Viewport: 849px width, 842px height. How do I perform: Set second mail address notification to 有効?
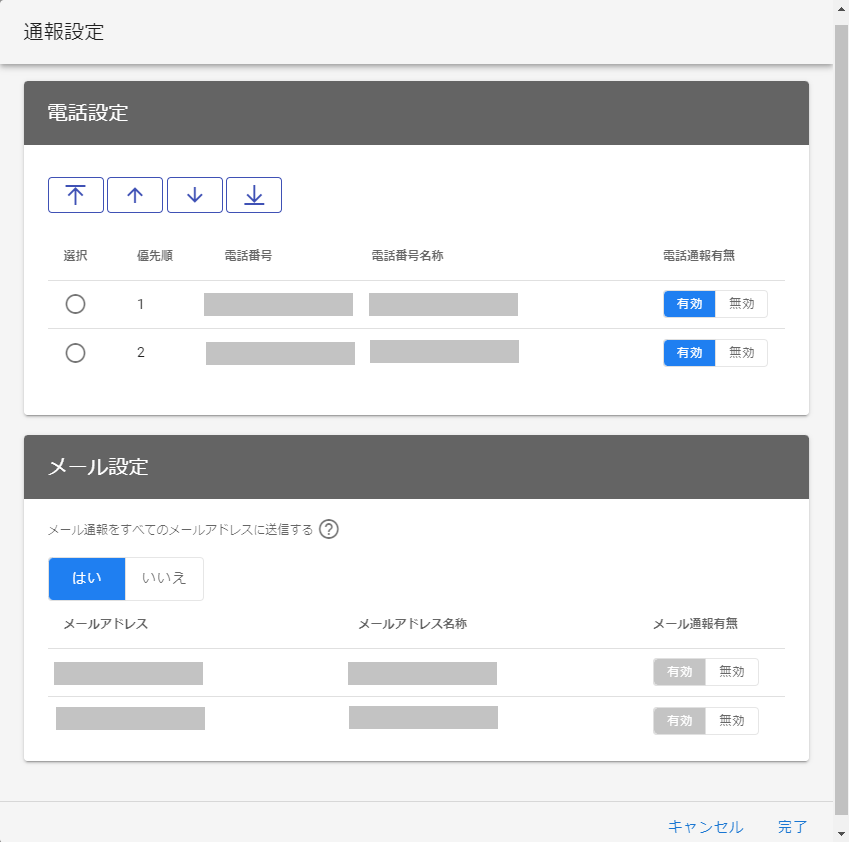coord(680,721)
